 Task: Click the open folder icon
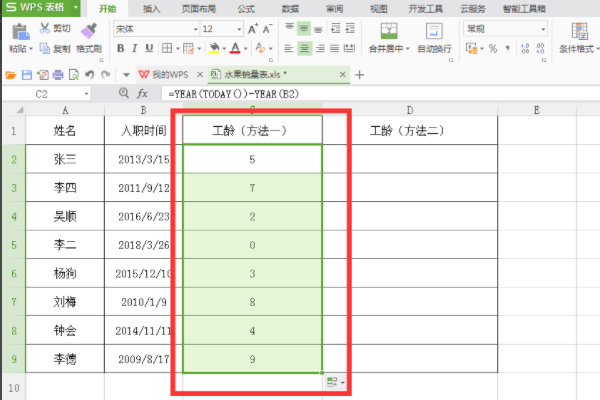point(10,75)
